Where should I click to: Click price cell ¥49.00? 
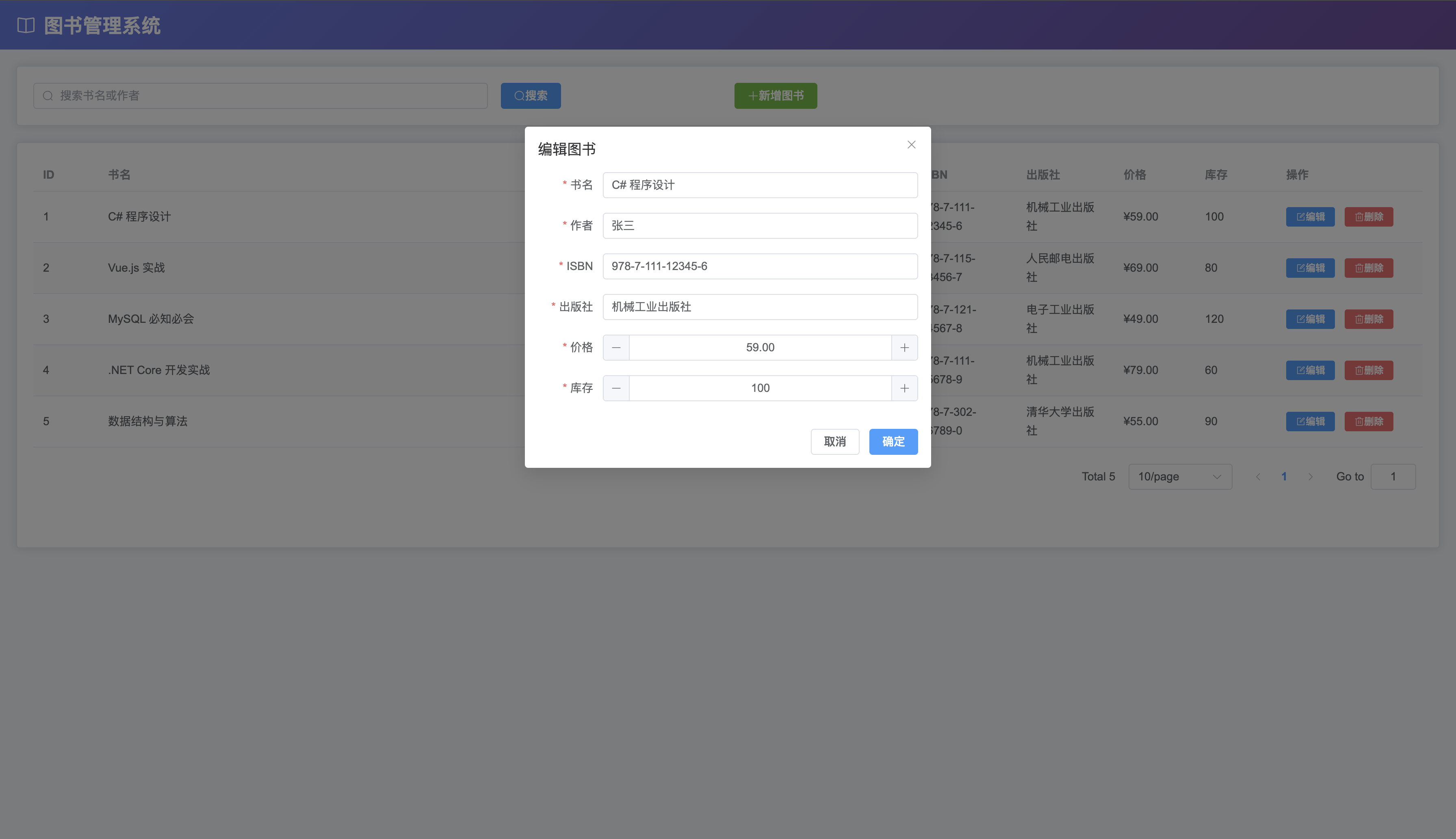[1140, 319]
